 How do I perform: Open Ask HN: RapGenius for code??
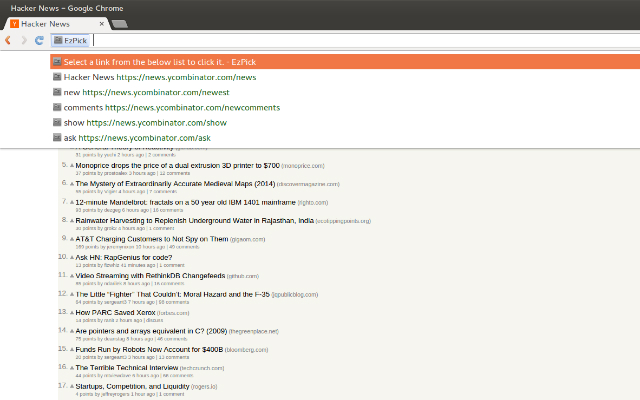124,258
